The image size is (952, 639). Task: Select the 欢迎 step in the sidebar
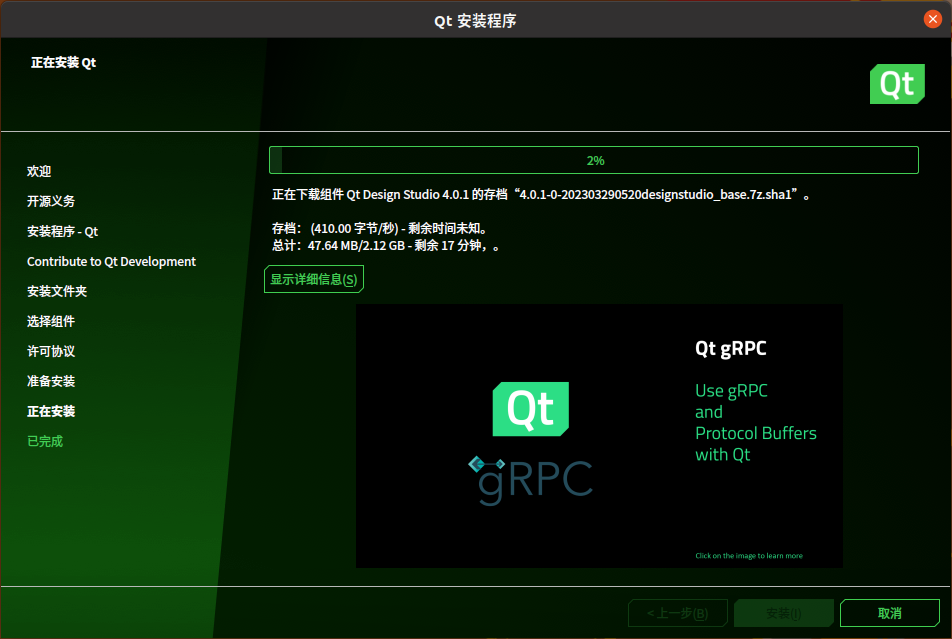click(39, 171)
